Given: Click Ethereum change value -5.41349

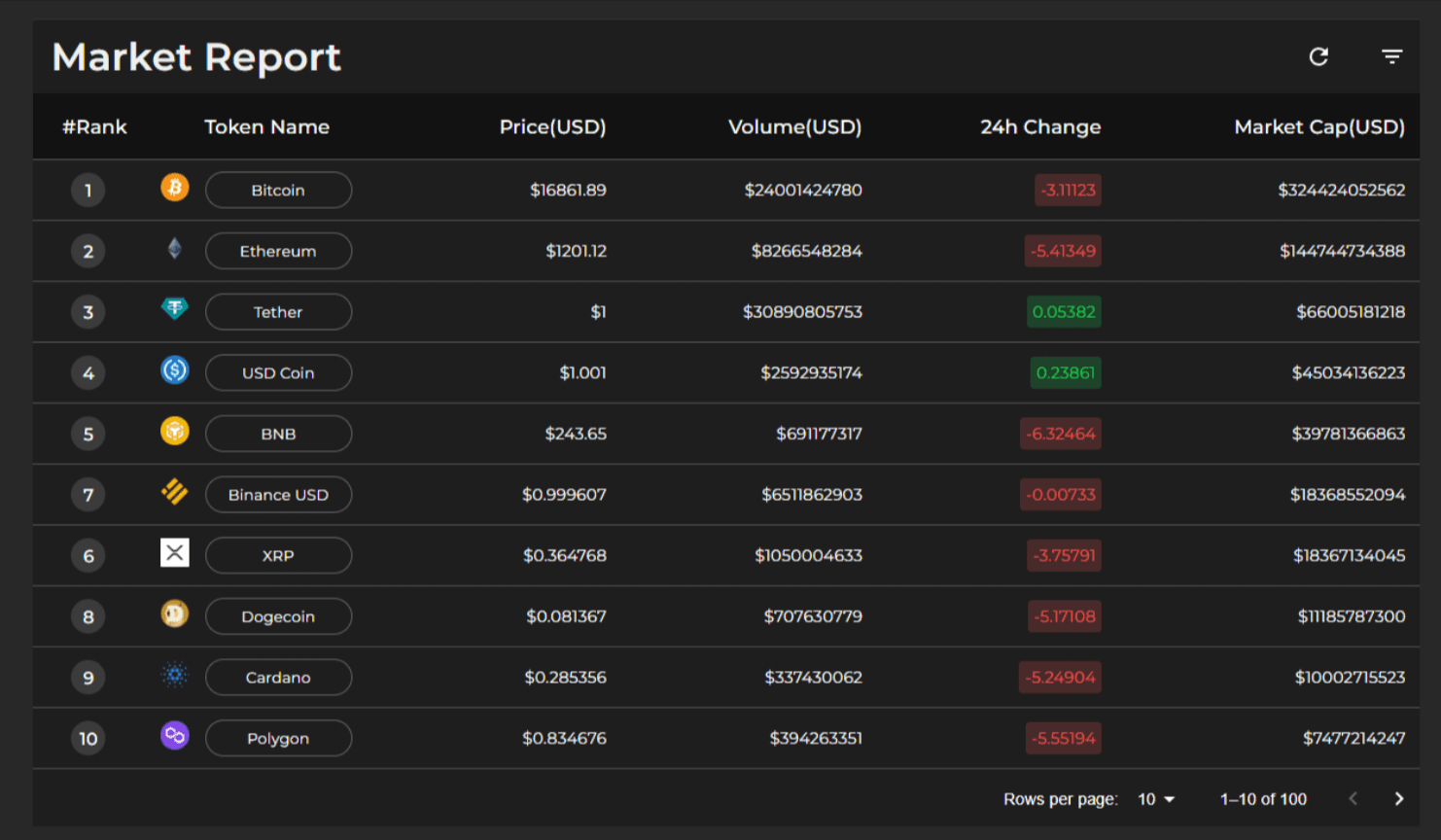Looking at the screenshot, I should click(x=1064, y=251).
